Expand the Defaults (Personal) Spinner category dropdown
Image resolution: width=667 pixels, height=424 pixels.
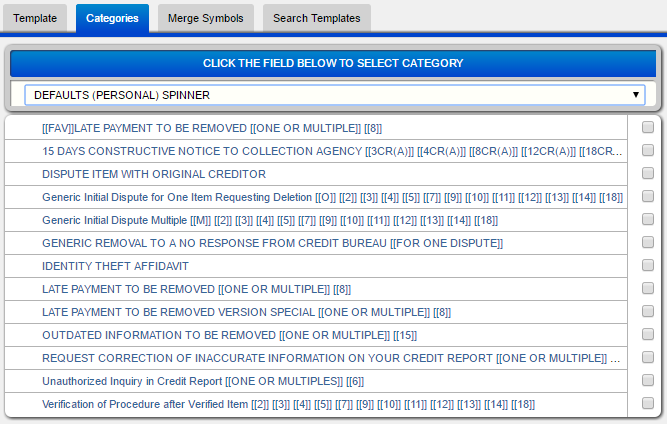333,95
